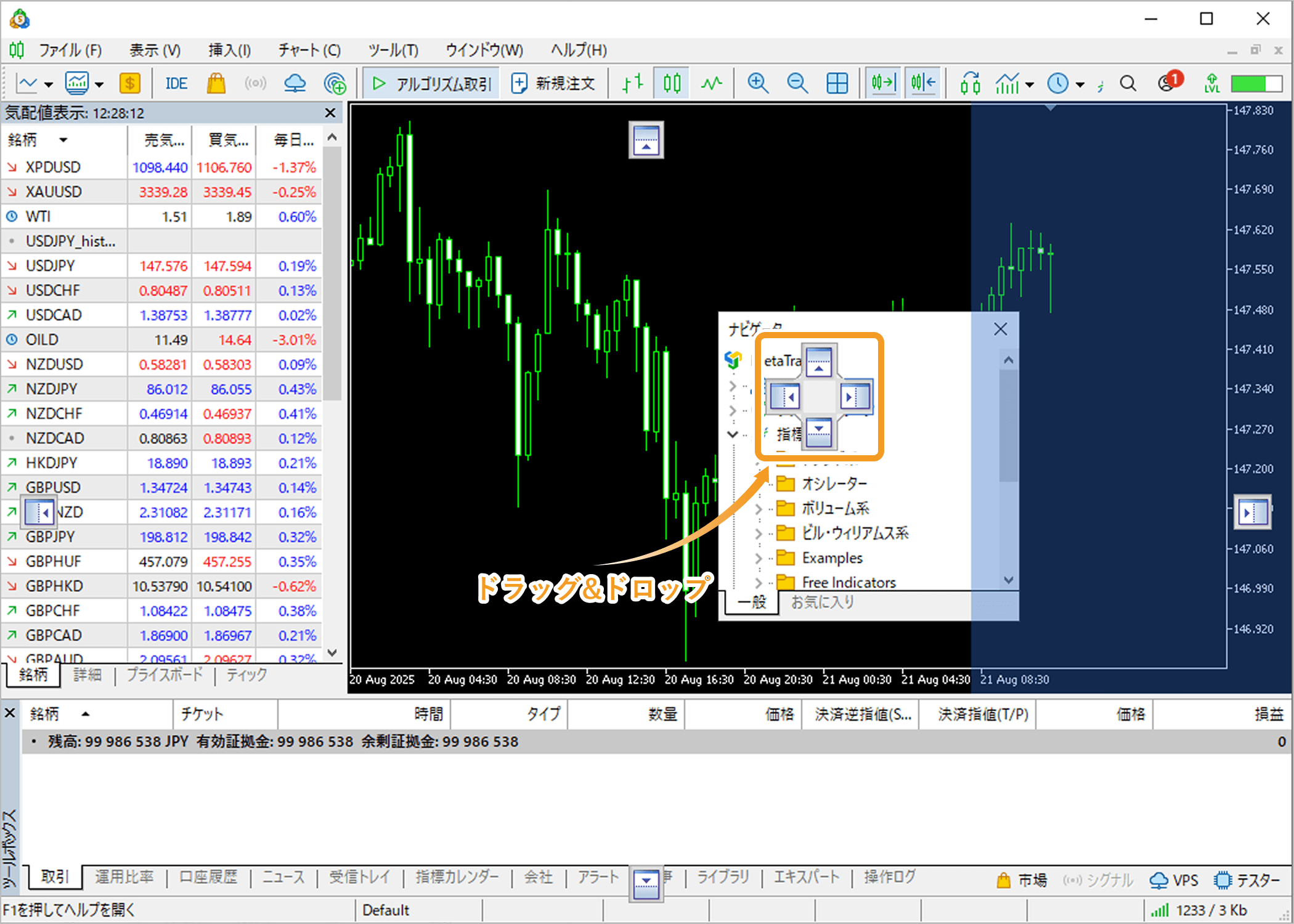Select the USDJPY row in Market Watch
The image size is (1294, 924).
pos(51,266)
